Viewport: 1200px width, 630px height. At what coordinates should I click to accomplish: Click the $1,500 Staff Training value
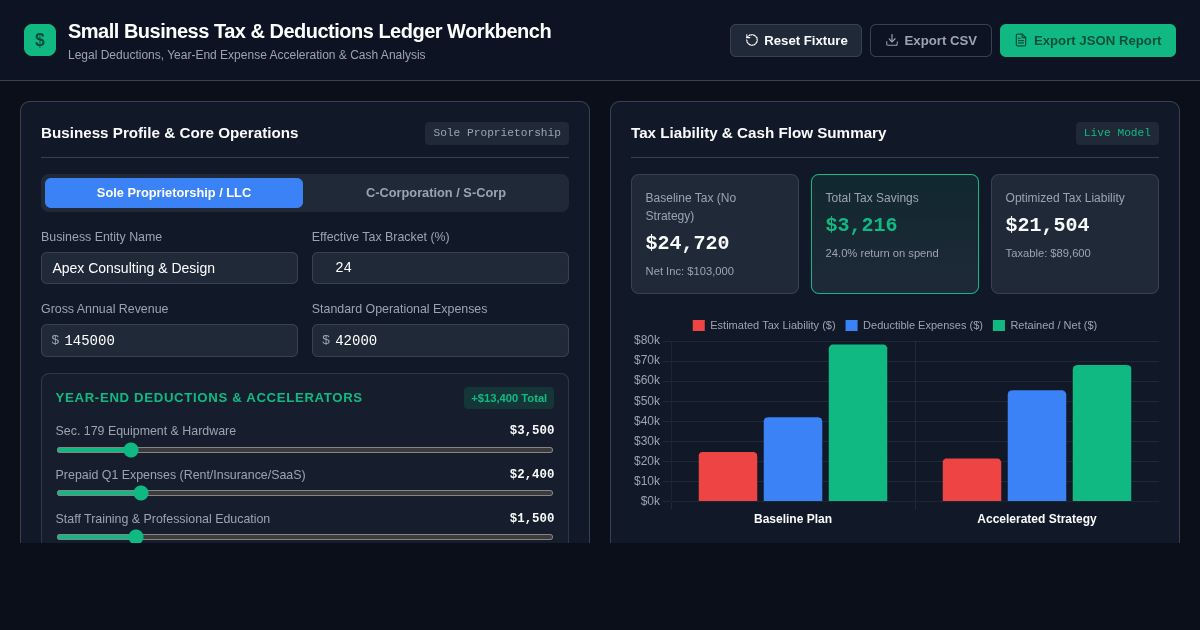tap(532, 519)
